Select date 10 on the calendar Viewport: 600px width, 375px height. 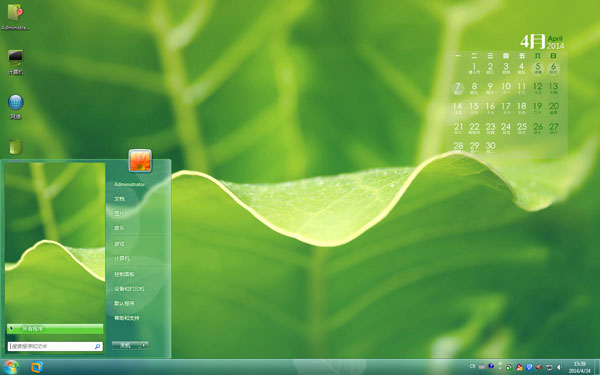(x=506, y=88)
